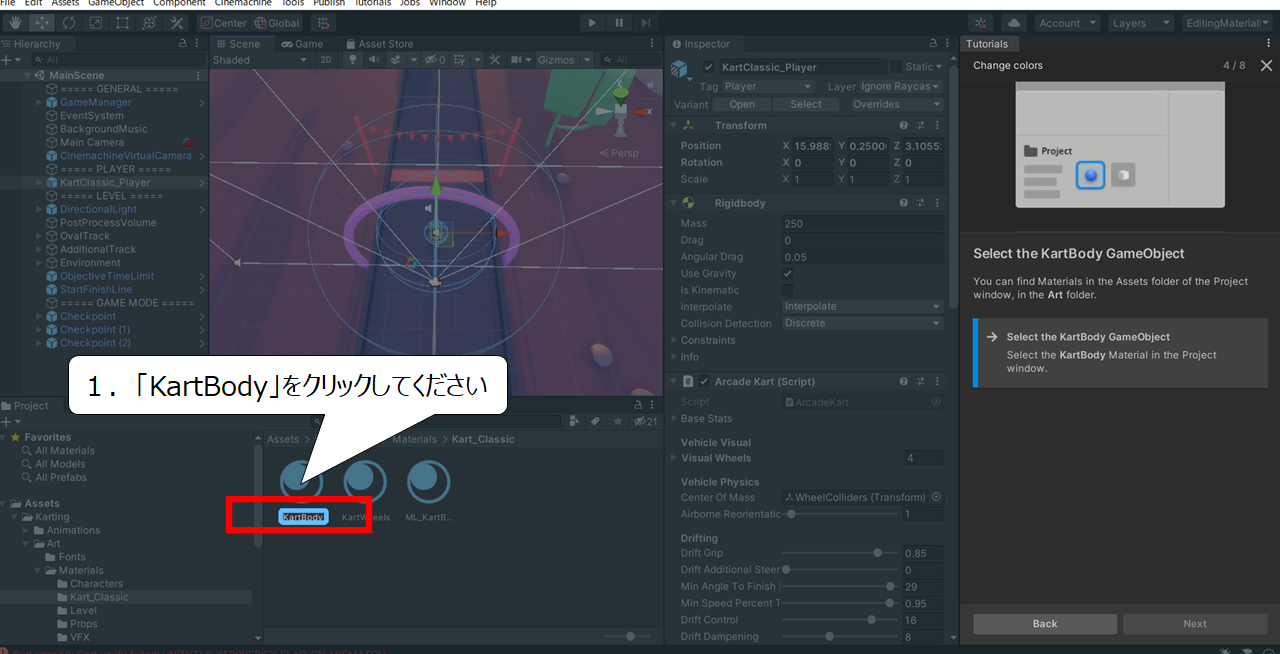Toggle the Static checkbox
The image size is (1280, 654).
pos(896,67)
